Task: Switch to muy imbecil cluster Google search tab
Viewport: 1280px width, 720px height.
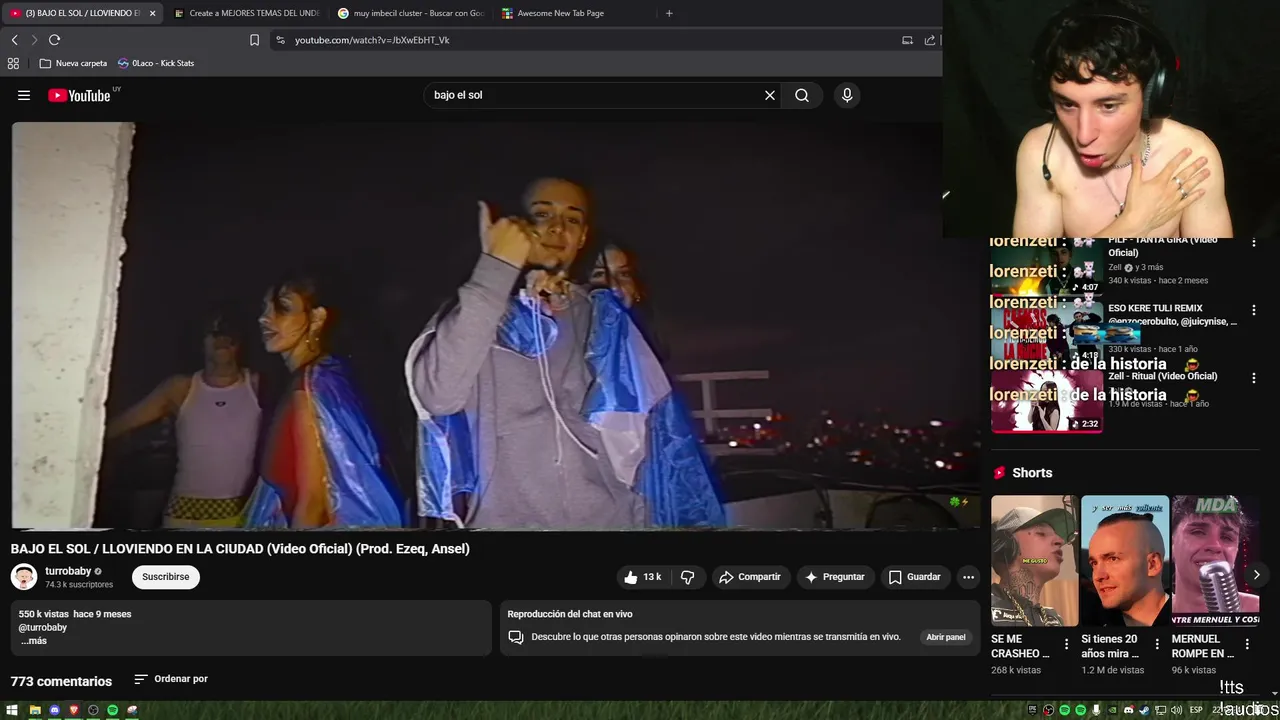Action: coord(410,13)
